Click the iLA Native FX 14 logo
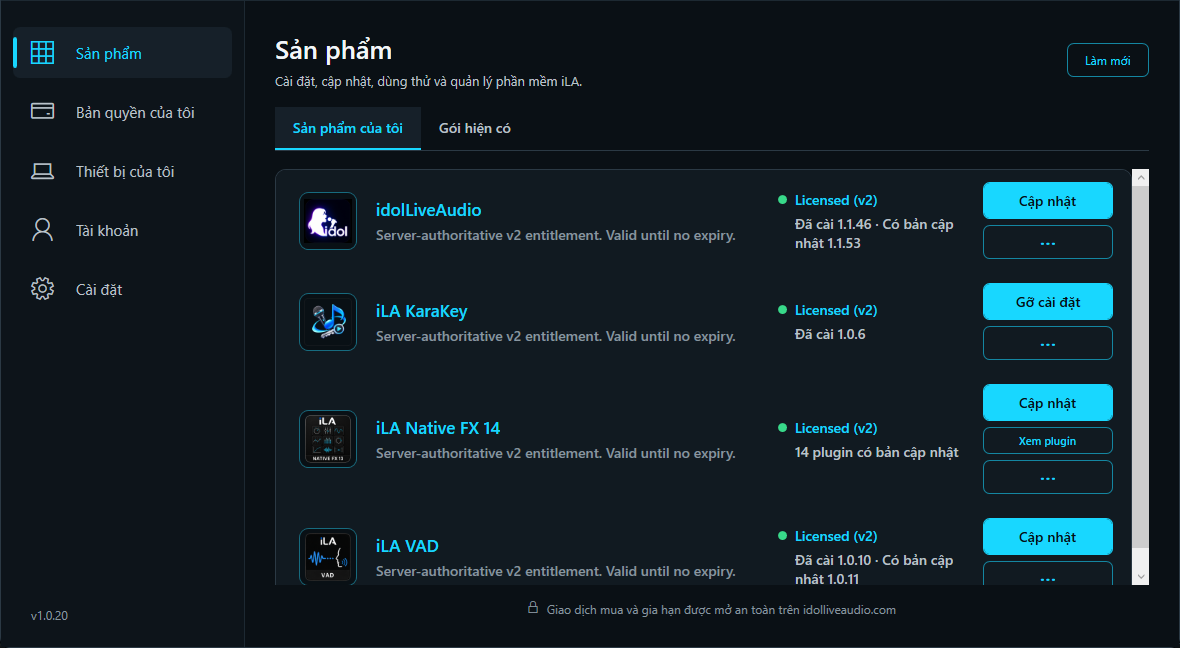The image size is (1180, 648). tap(328, 439)
